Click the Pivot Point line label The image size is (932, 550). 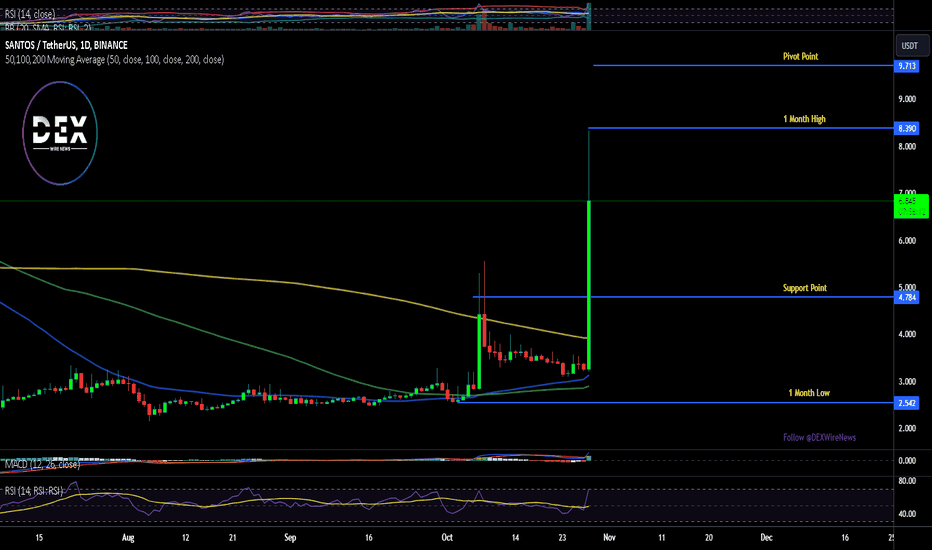pos(800,56)
